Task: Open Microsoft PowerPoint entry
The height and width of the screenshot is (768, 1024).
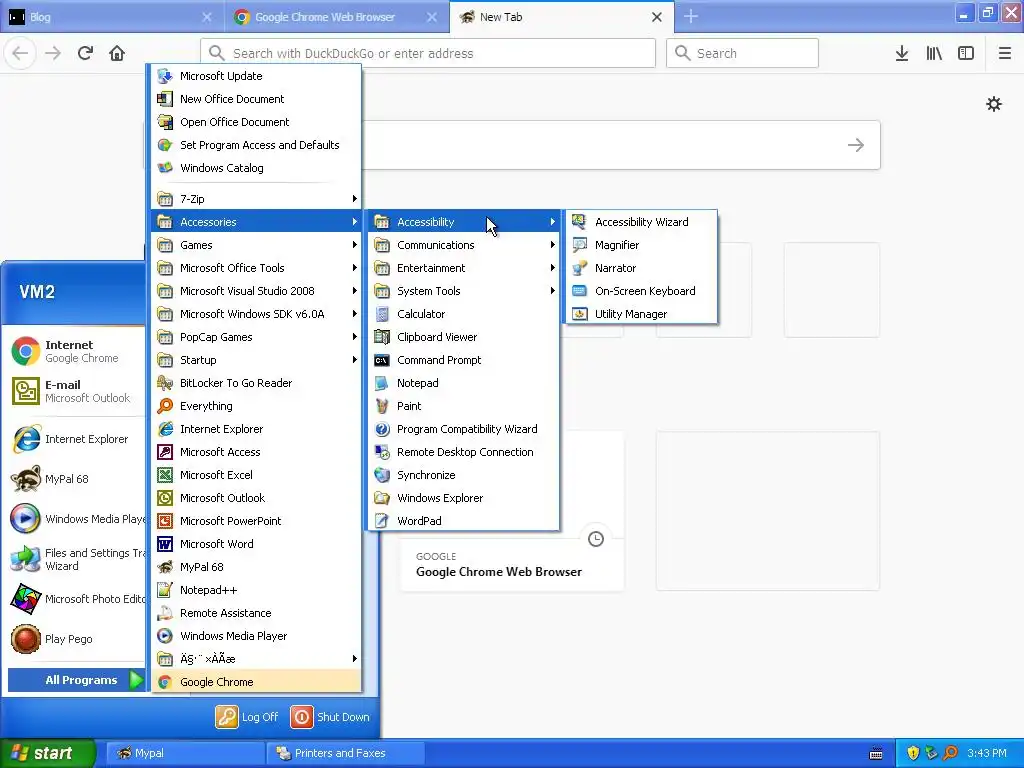Action: tap(256, 520)
